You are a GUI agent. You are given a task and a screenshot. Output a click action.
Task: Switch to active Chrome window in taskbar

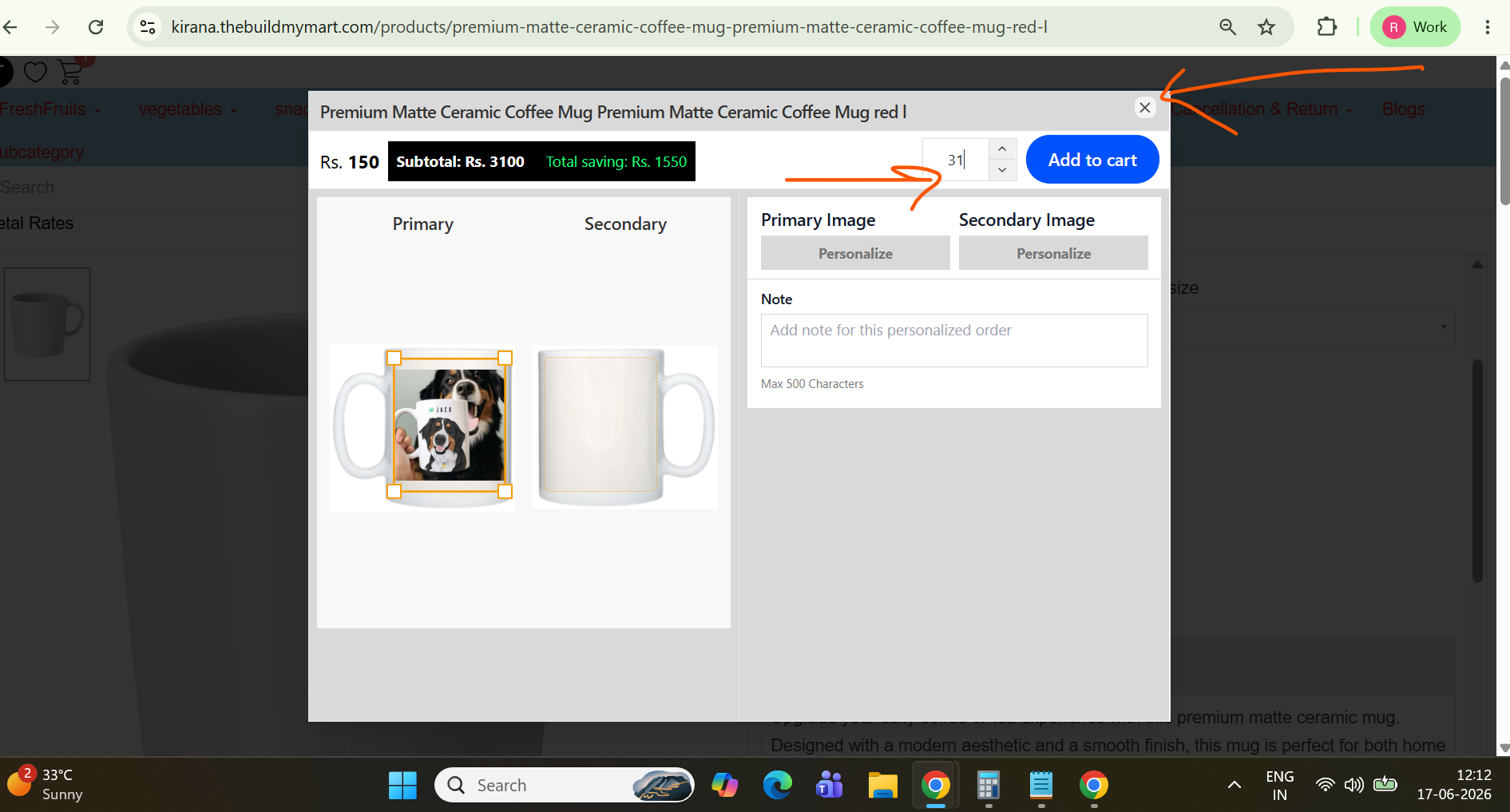click(x=936, y=786)
